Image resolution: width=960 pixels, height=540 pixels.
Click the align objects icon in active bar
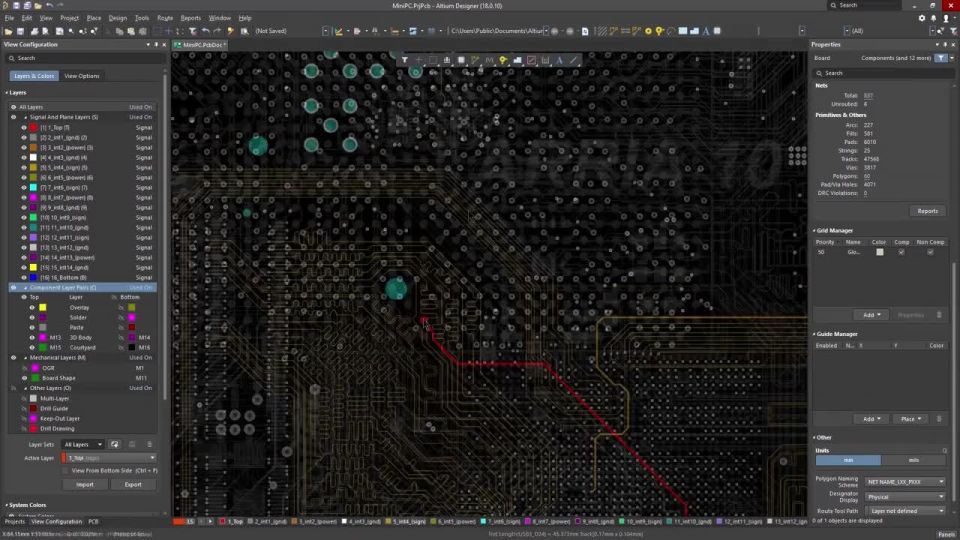tap(447, 60)
